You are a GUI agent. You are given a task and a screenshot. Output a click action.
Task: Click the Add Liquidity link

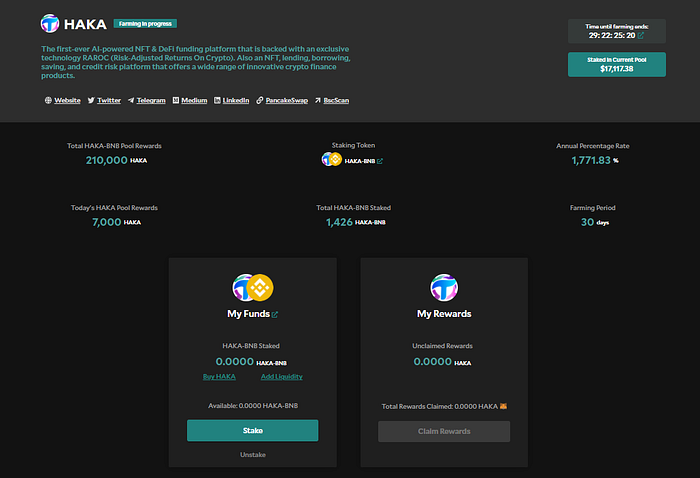pyautogui.click(x=282, y=376)
